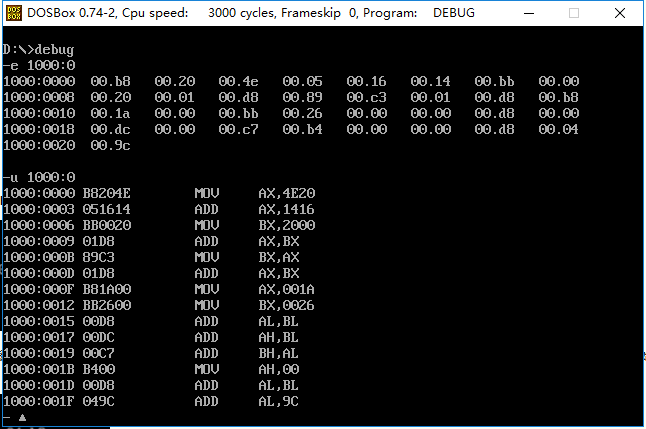Click byte entry '00.04' in fourth row

[558, 129]
